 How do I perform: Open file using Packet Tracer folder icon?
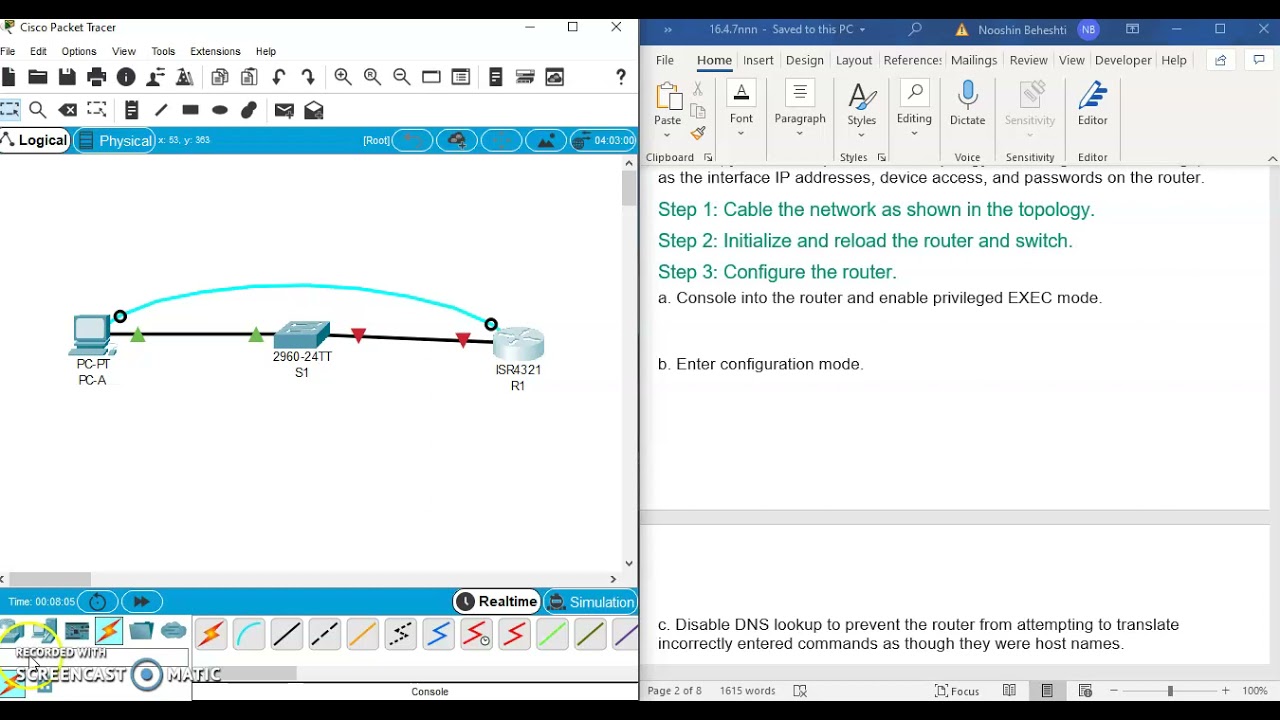38,77
